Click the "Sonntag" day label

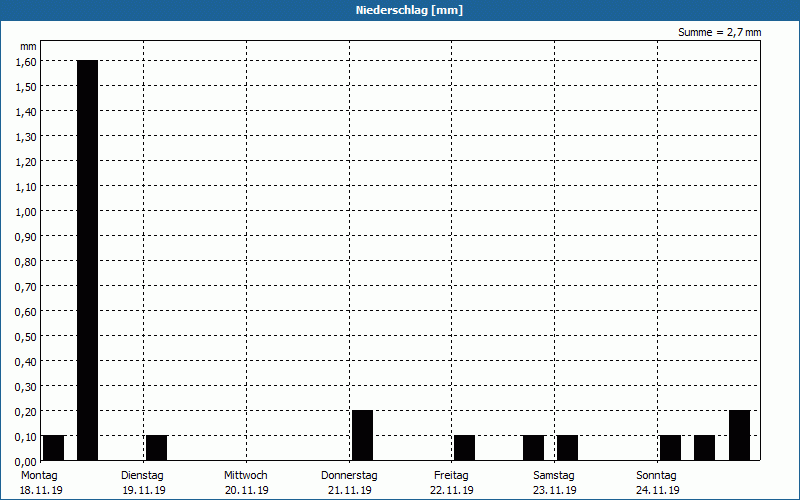pos(657,476)
